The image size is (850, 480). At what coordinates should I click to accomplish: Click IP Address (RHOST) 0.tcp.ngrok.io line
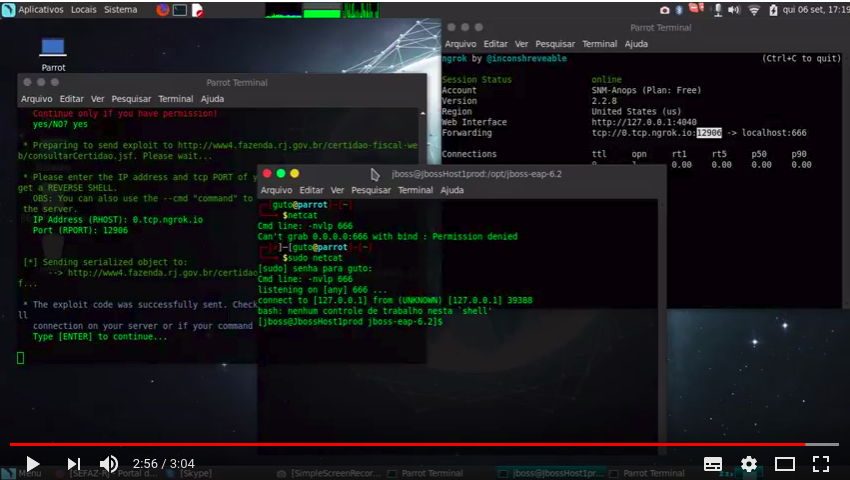click(118, 220)
